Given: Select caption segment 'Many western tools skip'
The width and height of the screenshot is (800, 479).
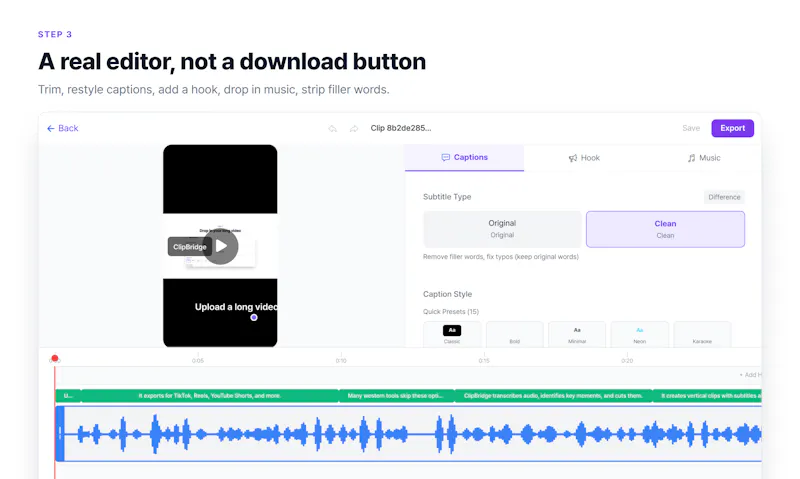Looking at the screenshot, I should 396,396.
